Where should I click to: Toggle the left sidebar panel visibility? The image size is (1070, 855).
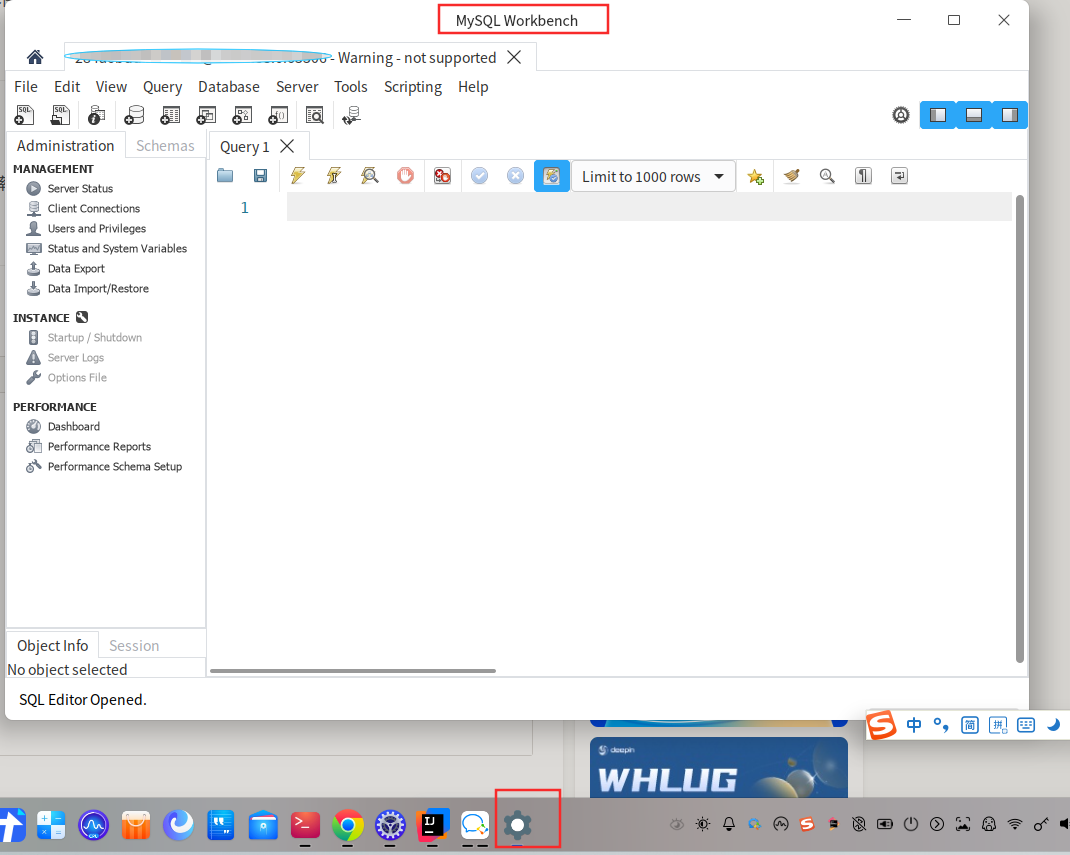pyautogui.click(x=938, y=115)
